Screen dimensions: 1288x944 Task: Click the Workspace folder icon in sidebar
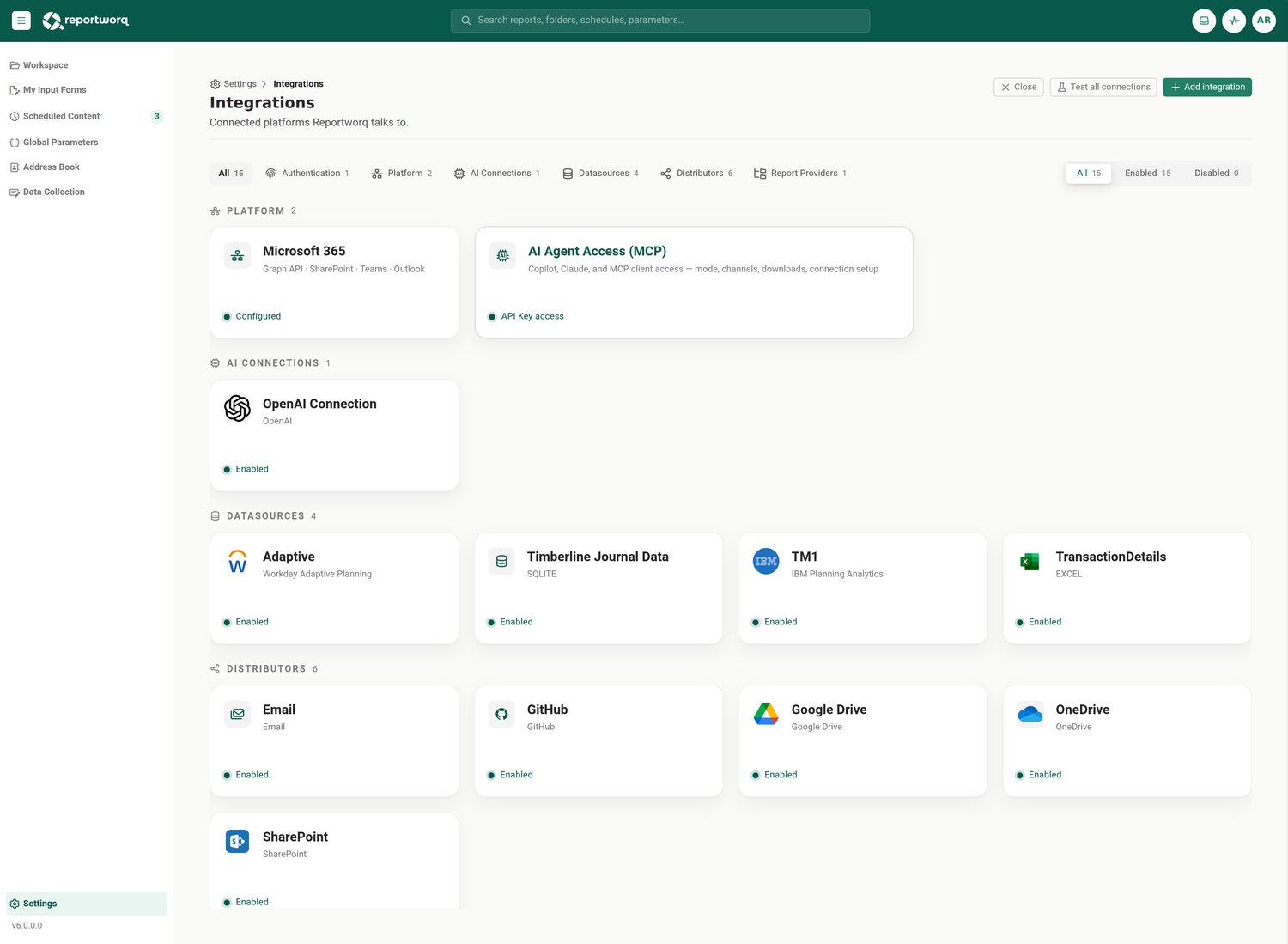coord(15,65)
